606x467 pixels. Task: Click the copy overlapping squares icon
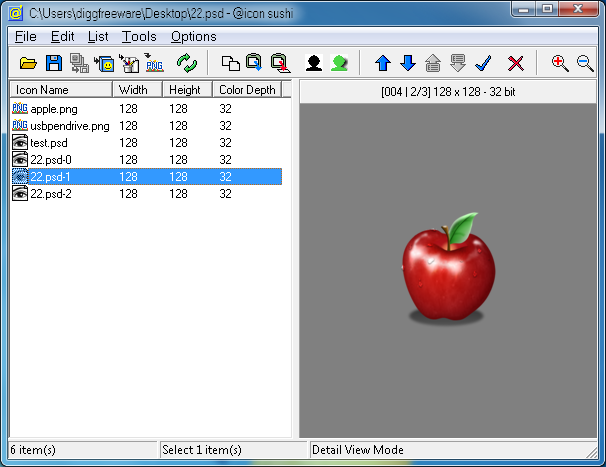pos(230,63)
